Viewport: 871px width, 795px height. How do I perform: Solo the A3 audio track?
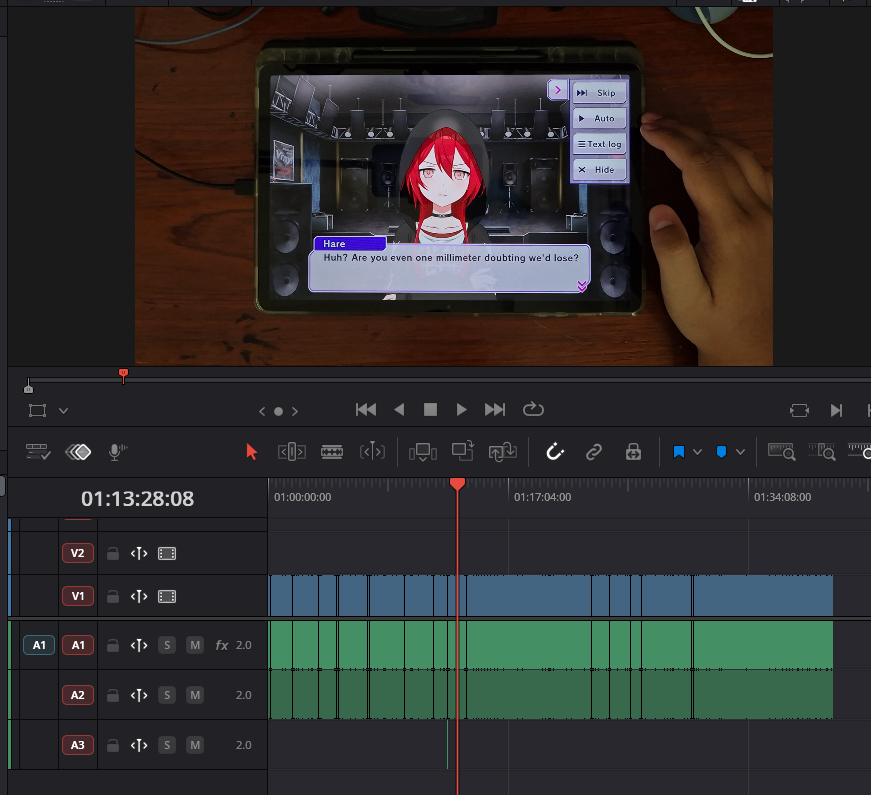point(167,745)
